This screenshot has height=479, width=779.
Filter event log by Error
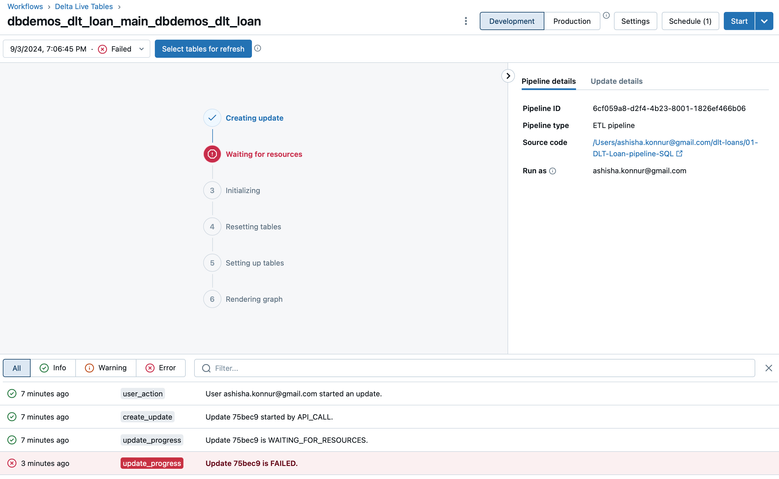(160, 368)
